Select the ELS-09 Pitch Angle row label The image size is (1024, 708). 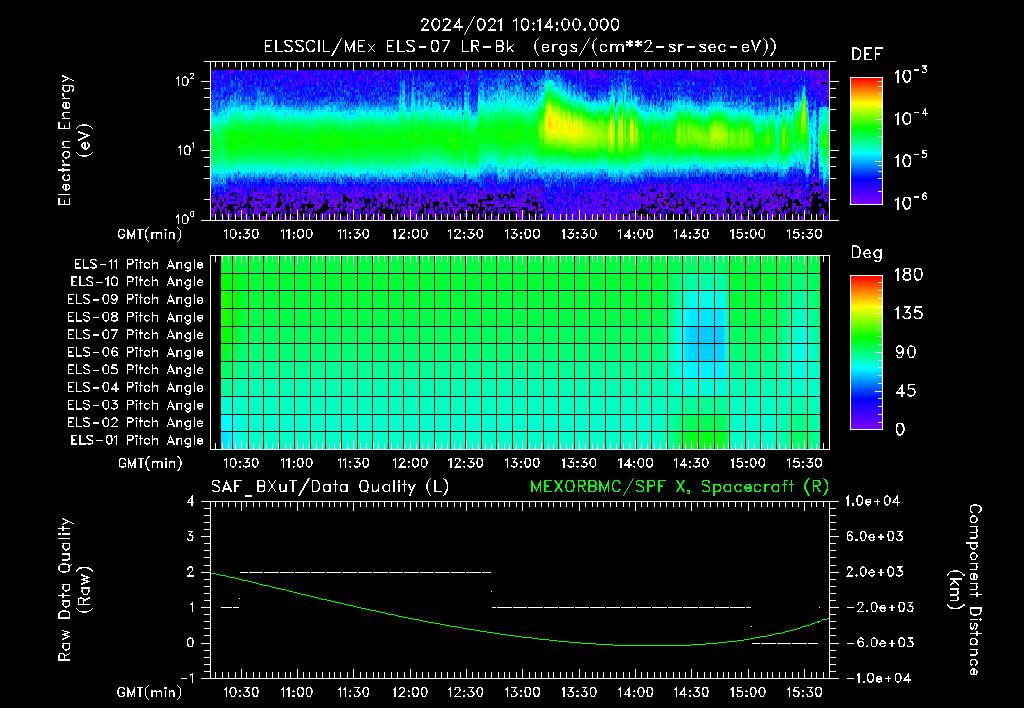coord(136,300)
